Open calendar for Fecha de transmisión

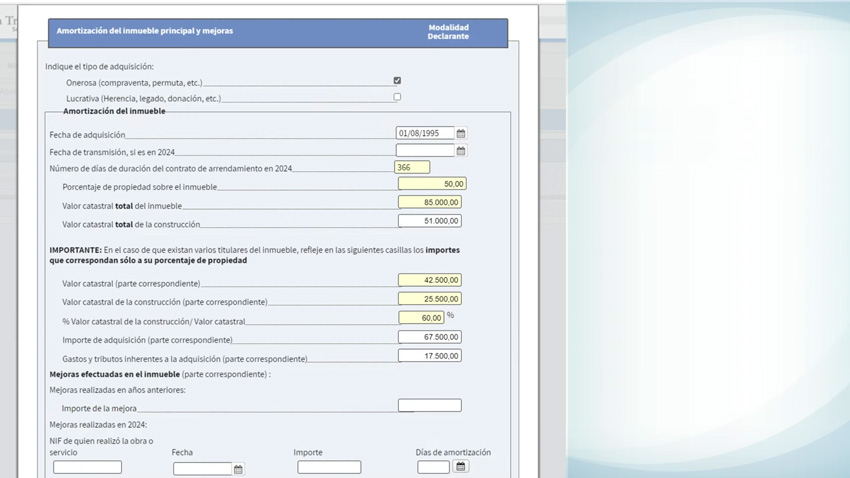tap(461, 151)
